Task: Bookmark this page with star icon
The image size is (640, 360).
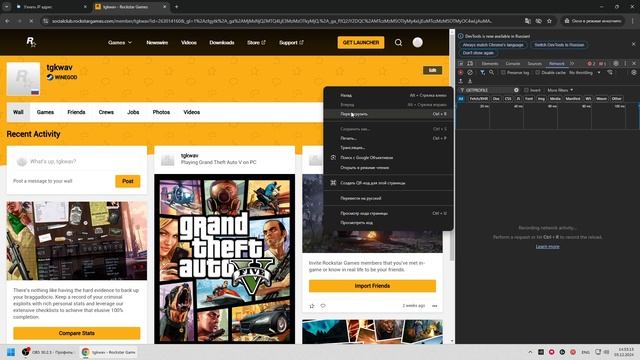Action: [x=549, y=21]
